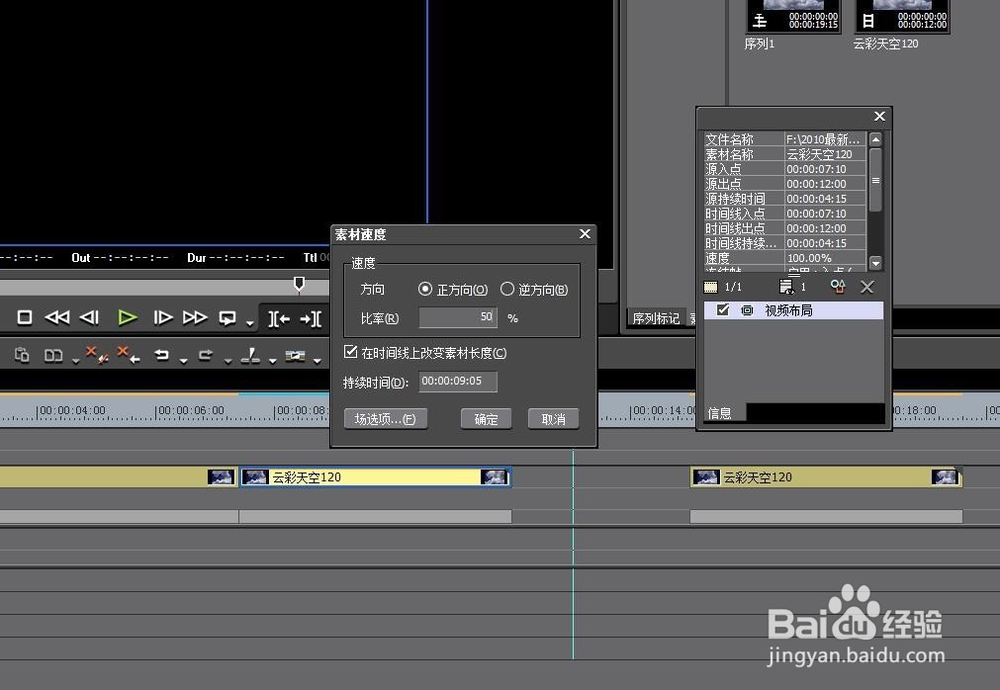The width and height of the screenshot is (1000, 690).
Task: Open the loop playback dropdown arrow
Action: tap(249, 323)
